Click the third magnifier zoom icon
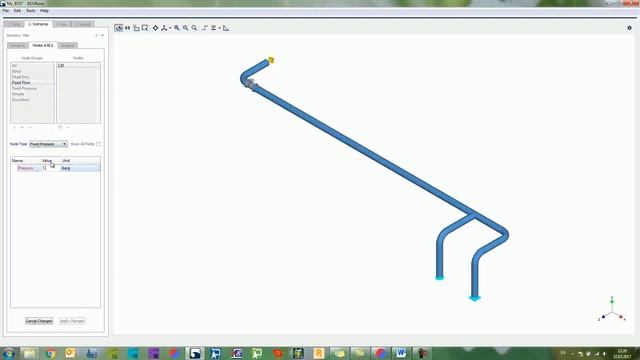This screenshot has width=640, height=360. [194, 28]
